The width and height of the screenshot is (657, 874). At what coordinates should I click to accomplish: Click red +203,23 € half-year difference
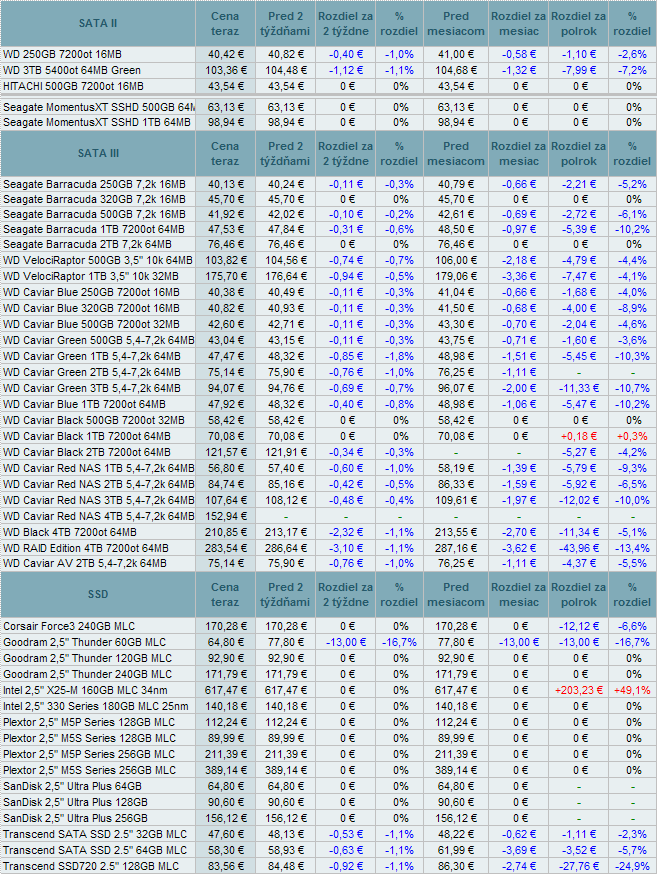pos(579,690)
